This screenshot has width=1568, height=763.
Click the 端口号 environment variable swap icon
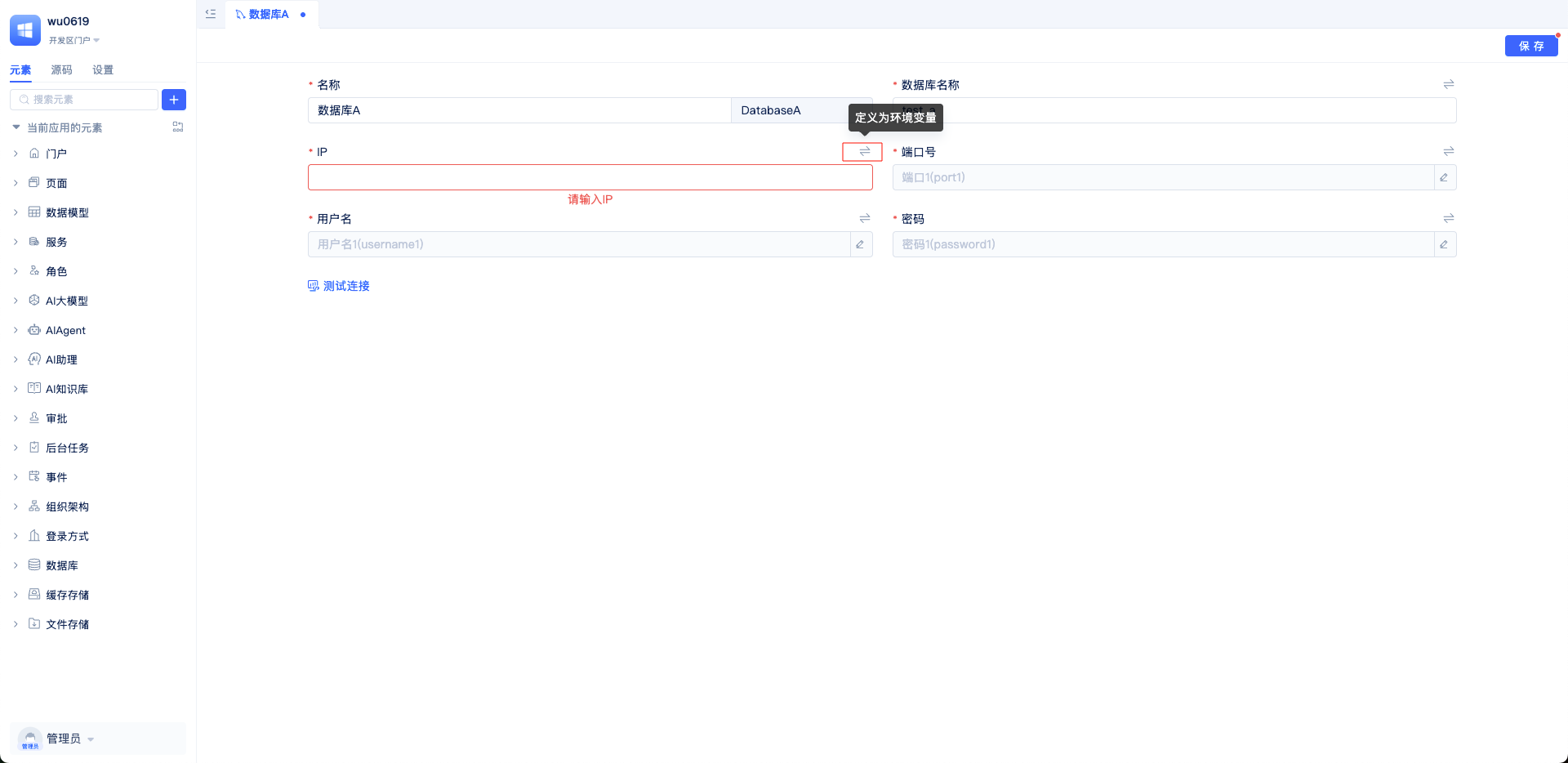(1449, 151)
